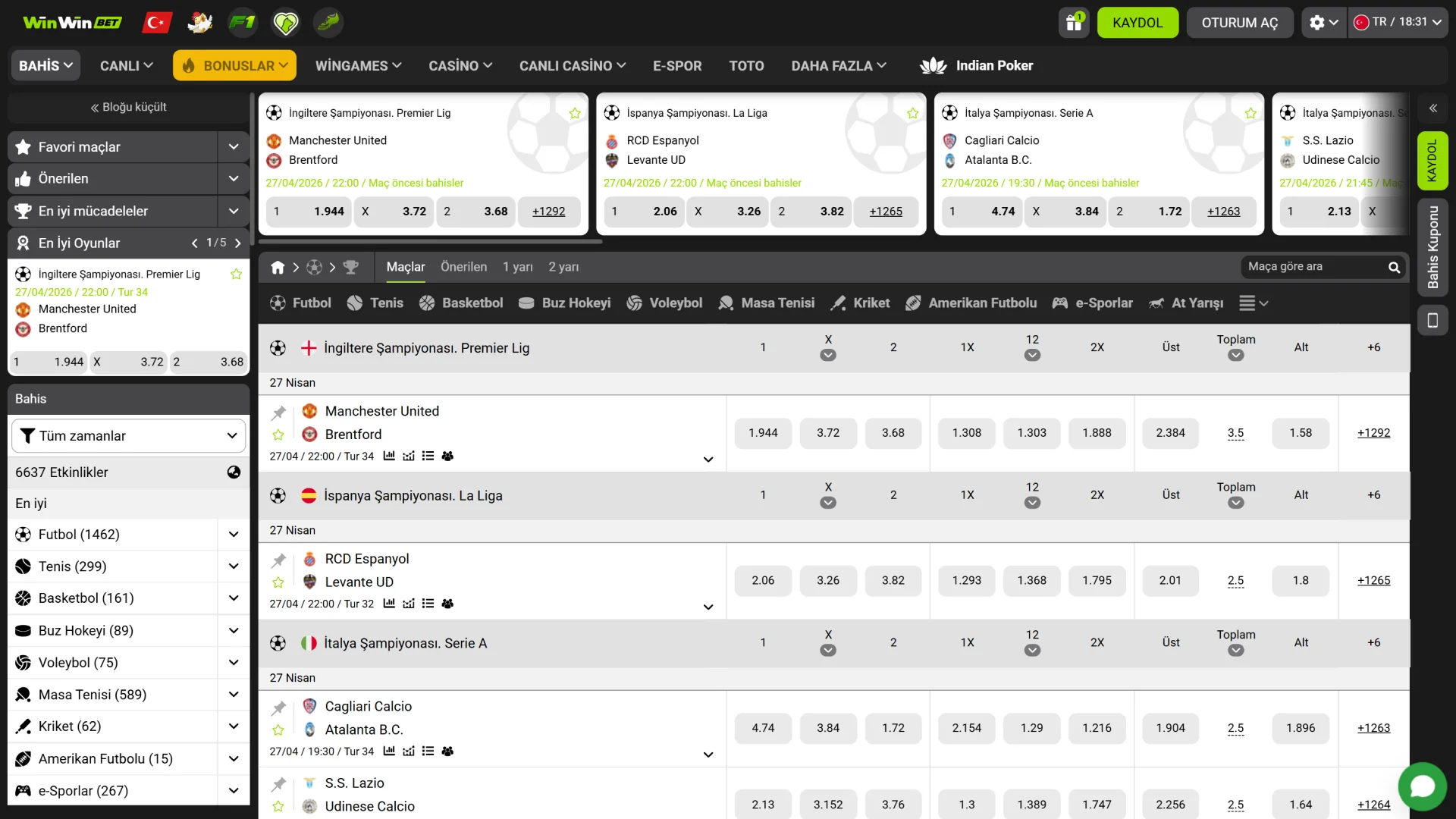This screenshot has height=819, width=1456.
Task: Star the La Liga featured card
Action: 912,113
